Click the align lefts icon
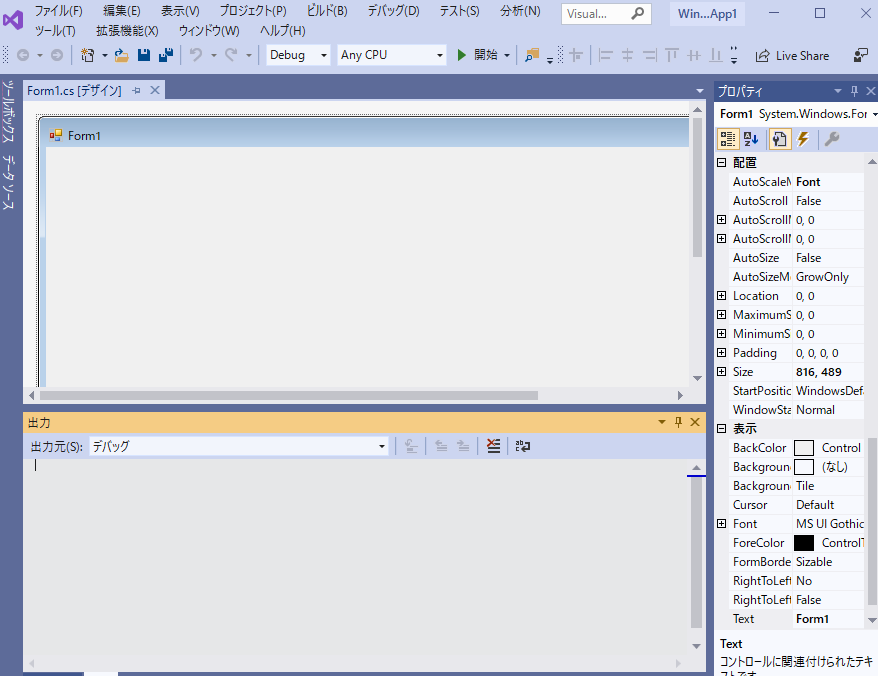This screenshot has width=878, height=676. 605,55
